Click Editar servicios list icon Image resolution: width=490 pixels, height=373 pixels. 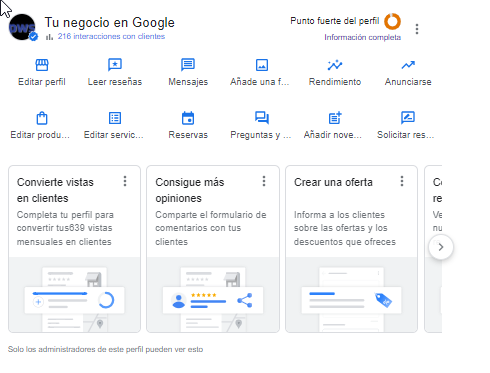[x=115, y=118]
